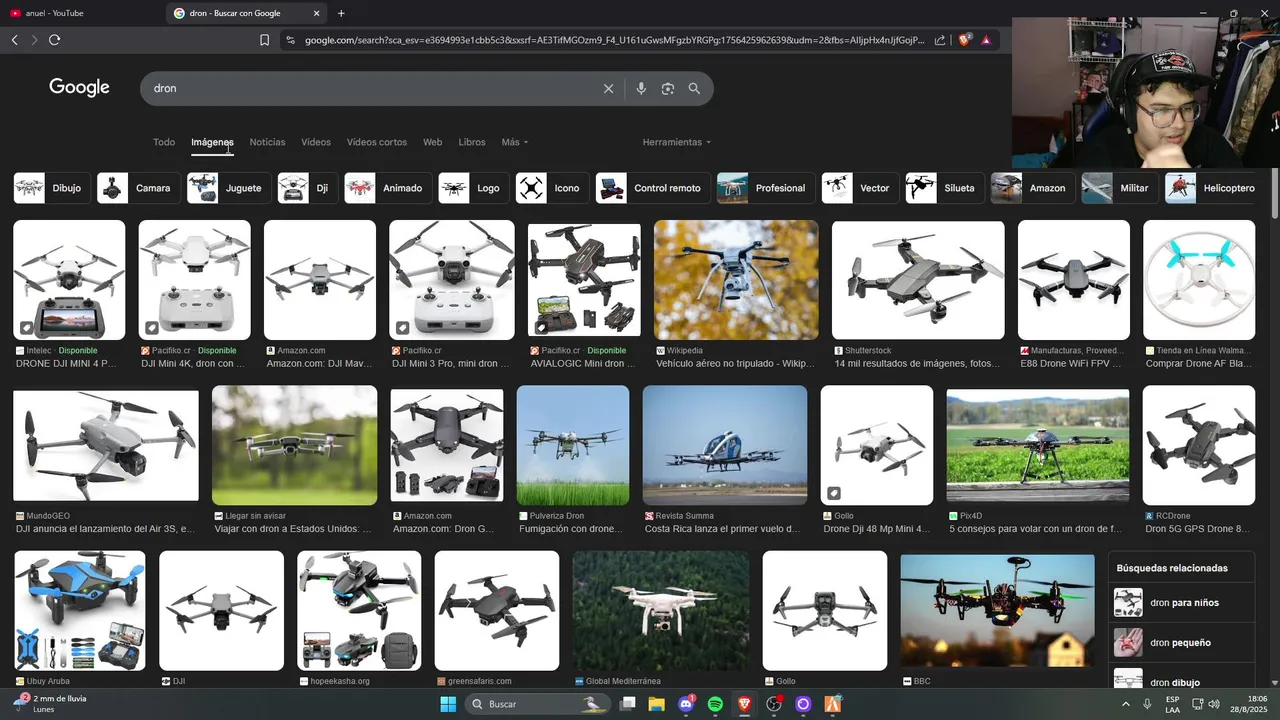Select the 'Control remoto' filter chip

click(x=653, y=188)
